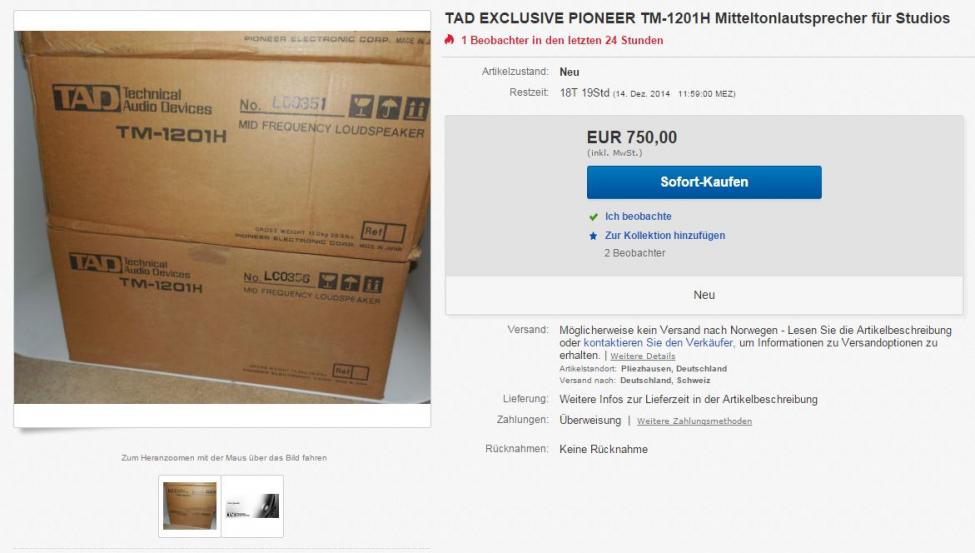Expand Weitere Details for shipping
Viewport: 975px width, 553px height.
click(x=642, y=356)
